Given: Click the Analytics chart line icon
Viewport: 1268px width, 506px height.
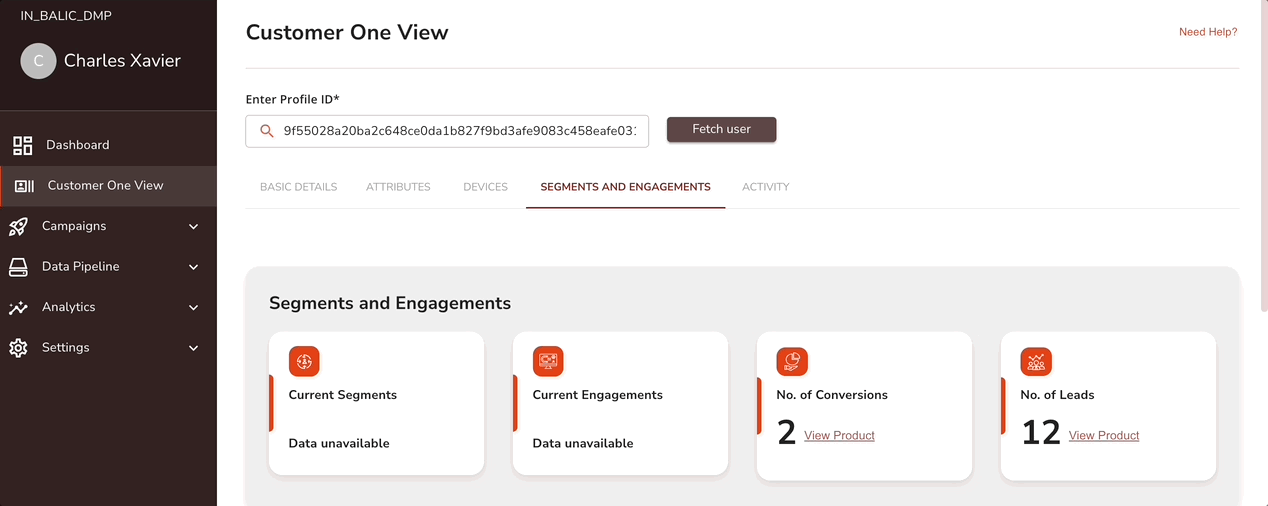Looking at the screenshot, I should click(19, 308).
